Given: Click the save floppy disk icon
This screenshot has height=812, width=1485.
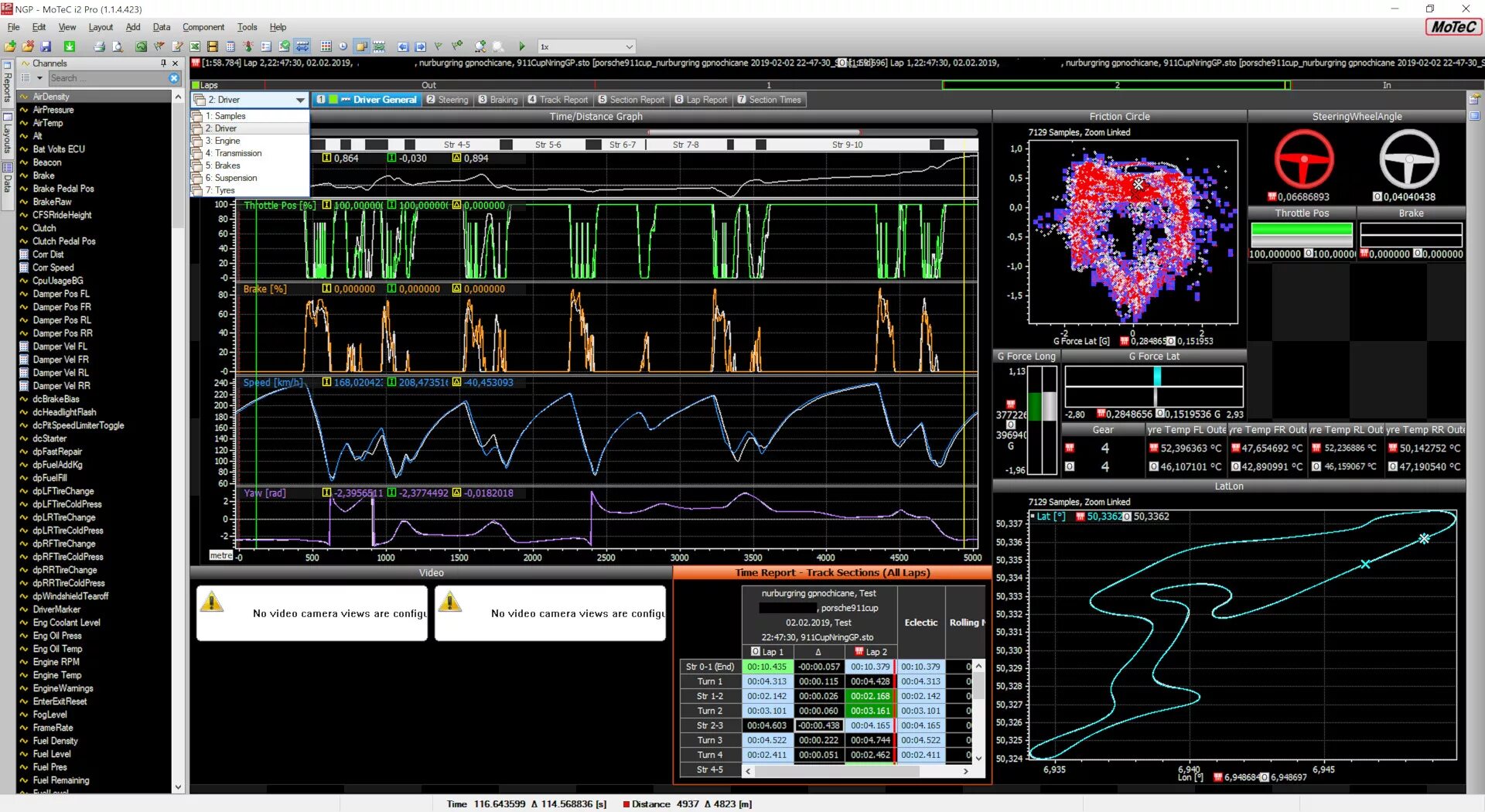Looking at the screenshot, I should pos(46,46).
